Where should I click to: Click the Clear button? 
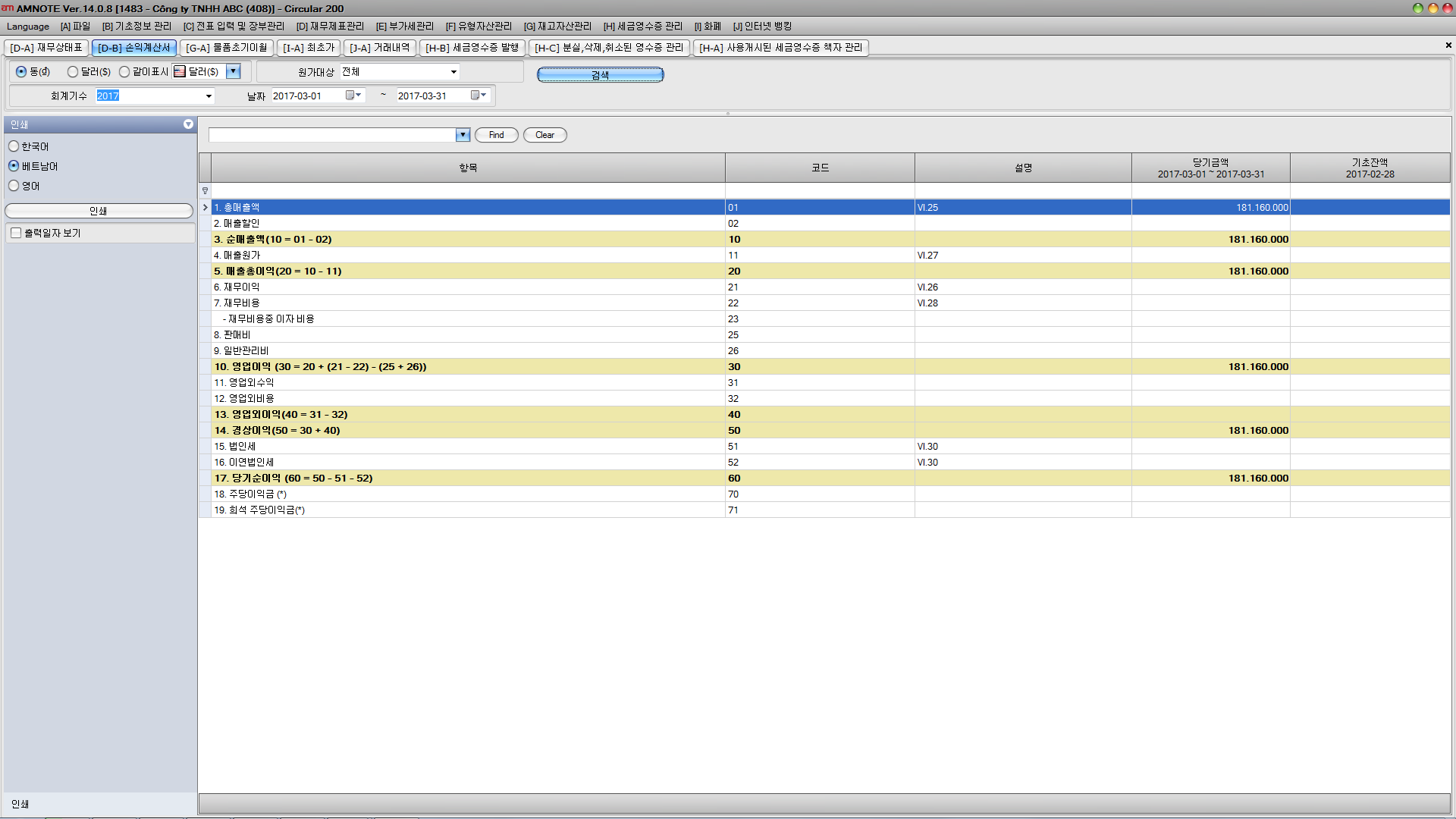[x=544, y=135]
